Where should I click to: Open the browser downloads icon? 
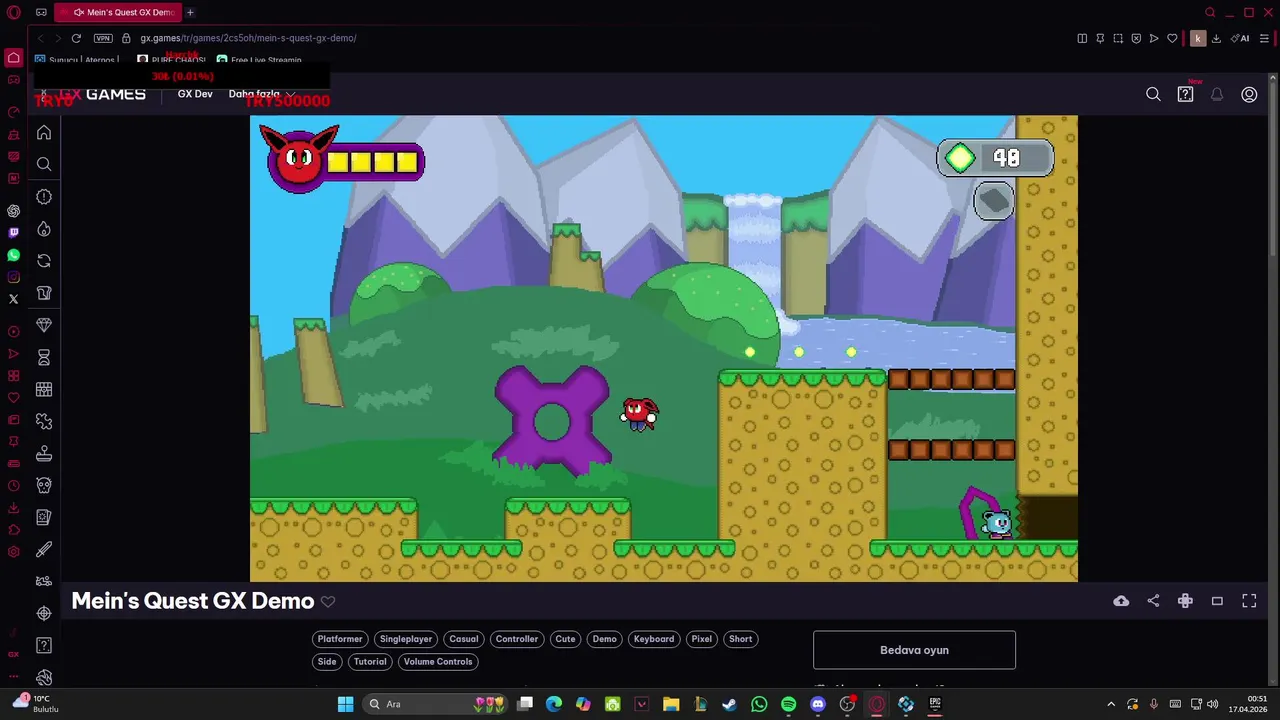point(1216,38)
